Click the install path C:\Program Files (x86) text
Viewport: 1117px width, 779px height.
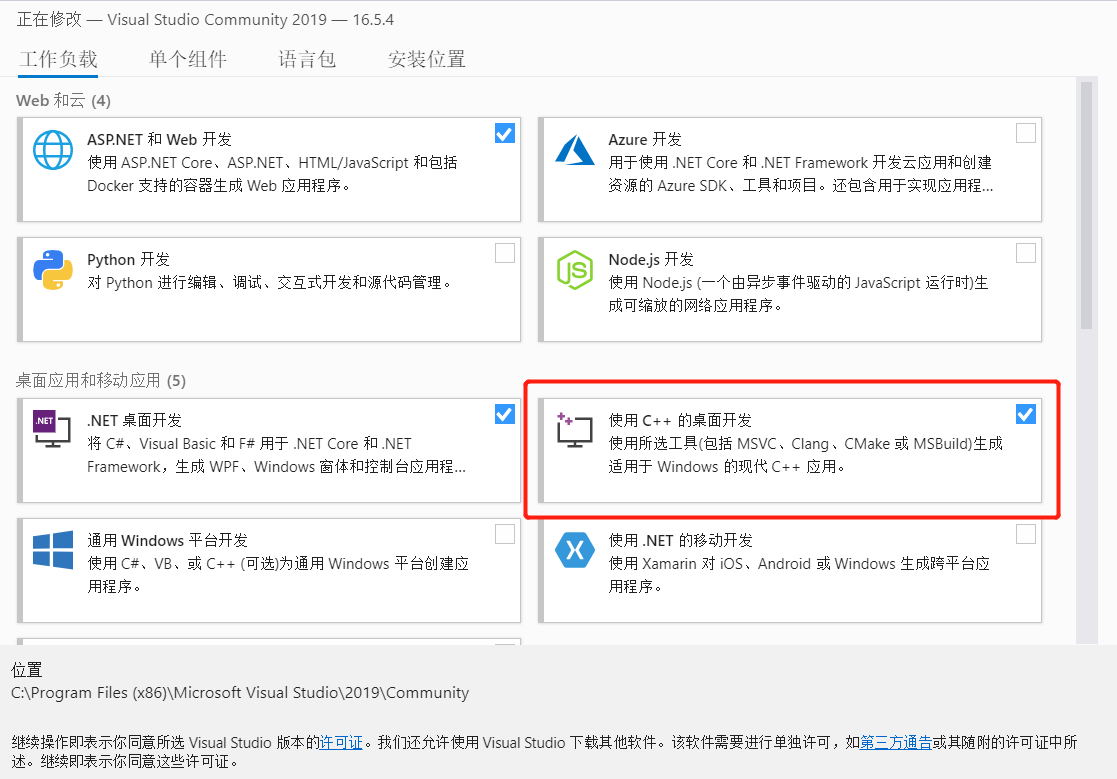click(x=240, y=693)
